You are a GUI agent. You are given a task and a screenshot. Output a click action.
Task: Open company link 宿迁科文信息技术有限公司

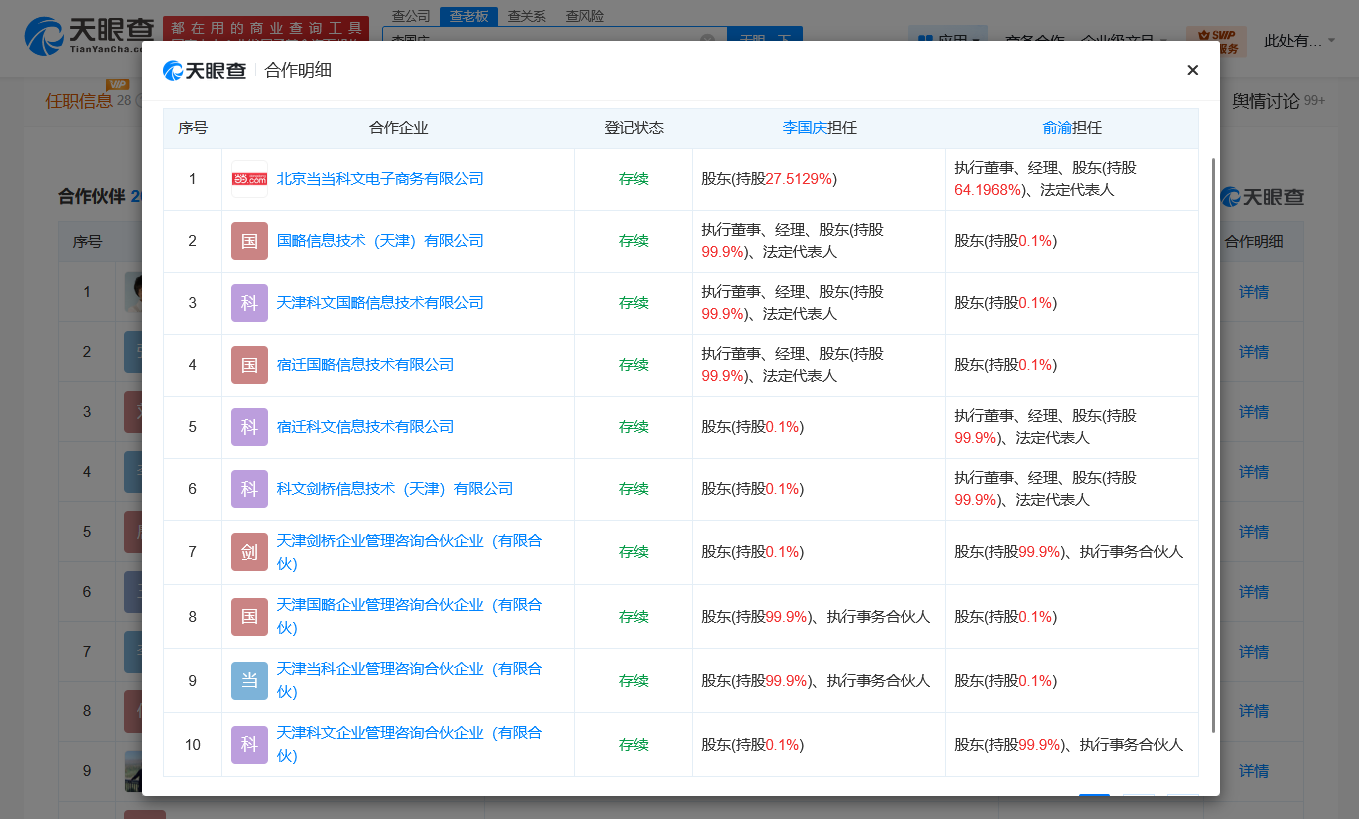click(365, 427)
